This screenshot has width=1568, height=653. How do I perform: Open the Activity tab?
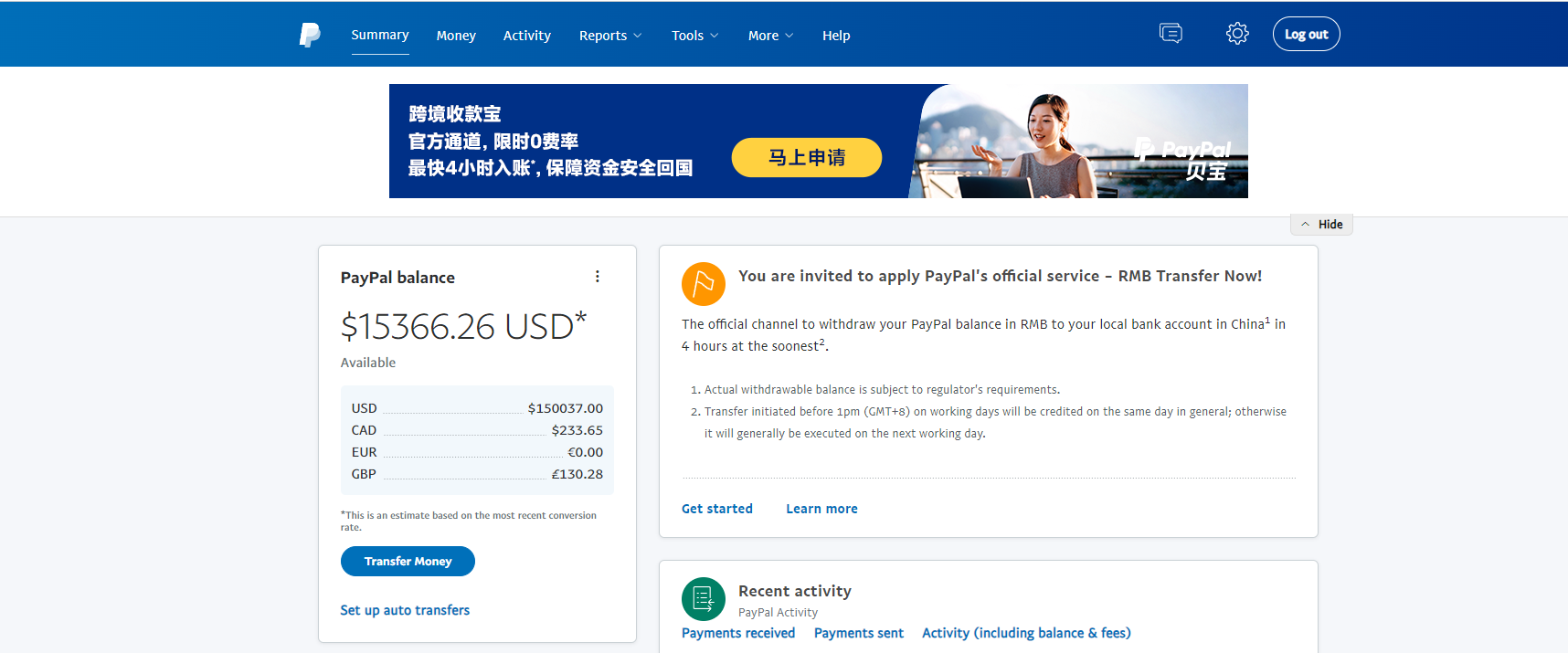pos(527,36)
